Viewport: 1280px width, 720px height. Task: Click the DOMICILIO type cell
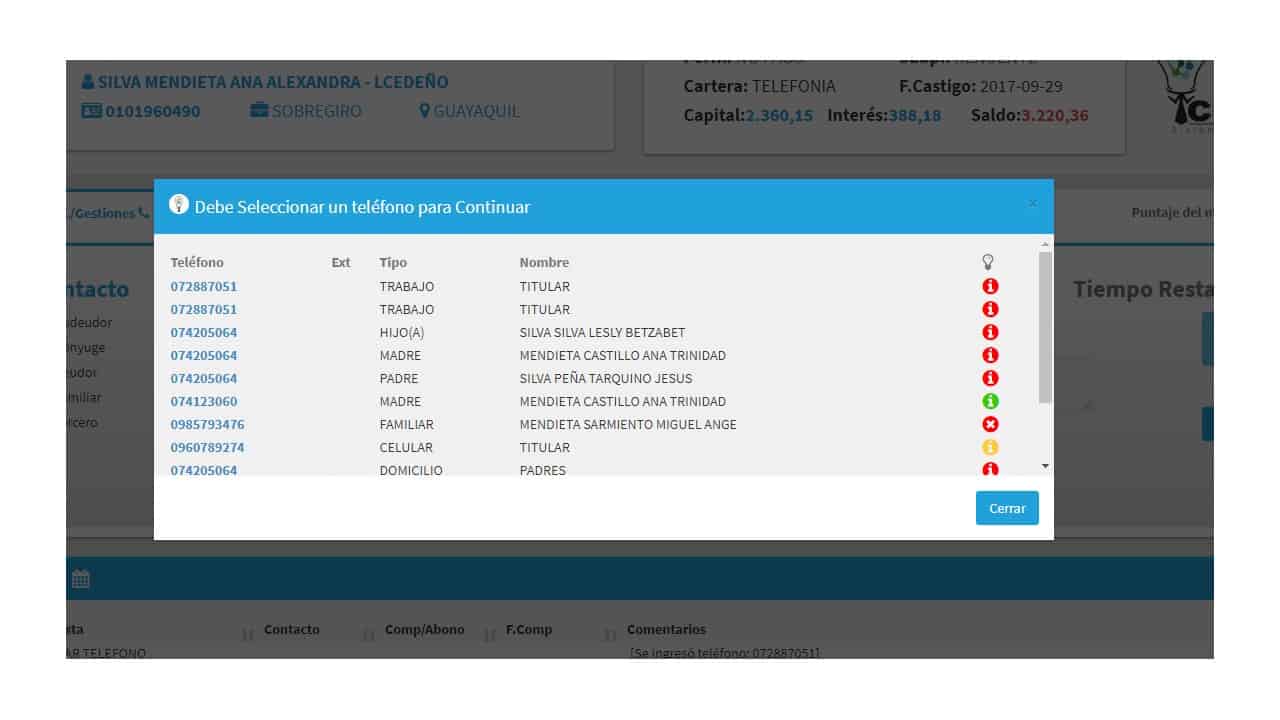point(411,470)
